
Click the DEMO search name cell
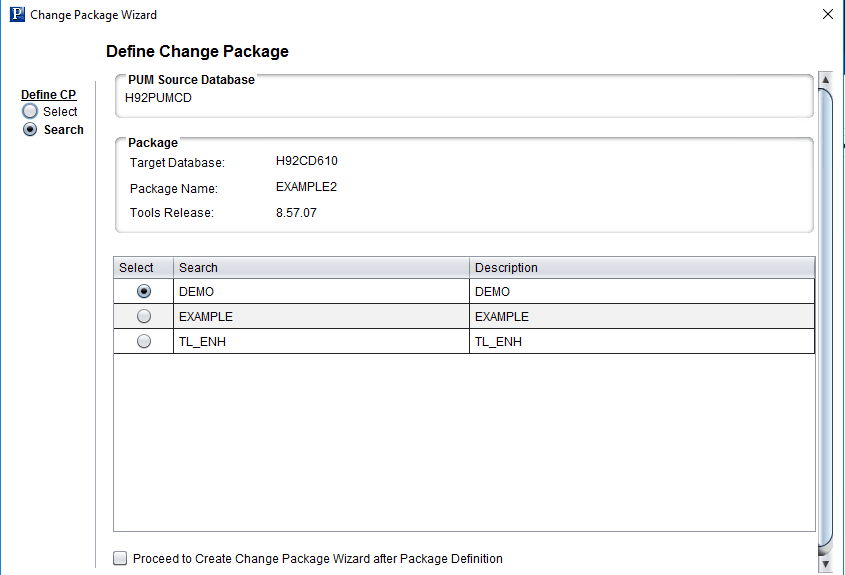pyautogui.click(x=321, y=292)
